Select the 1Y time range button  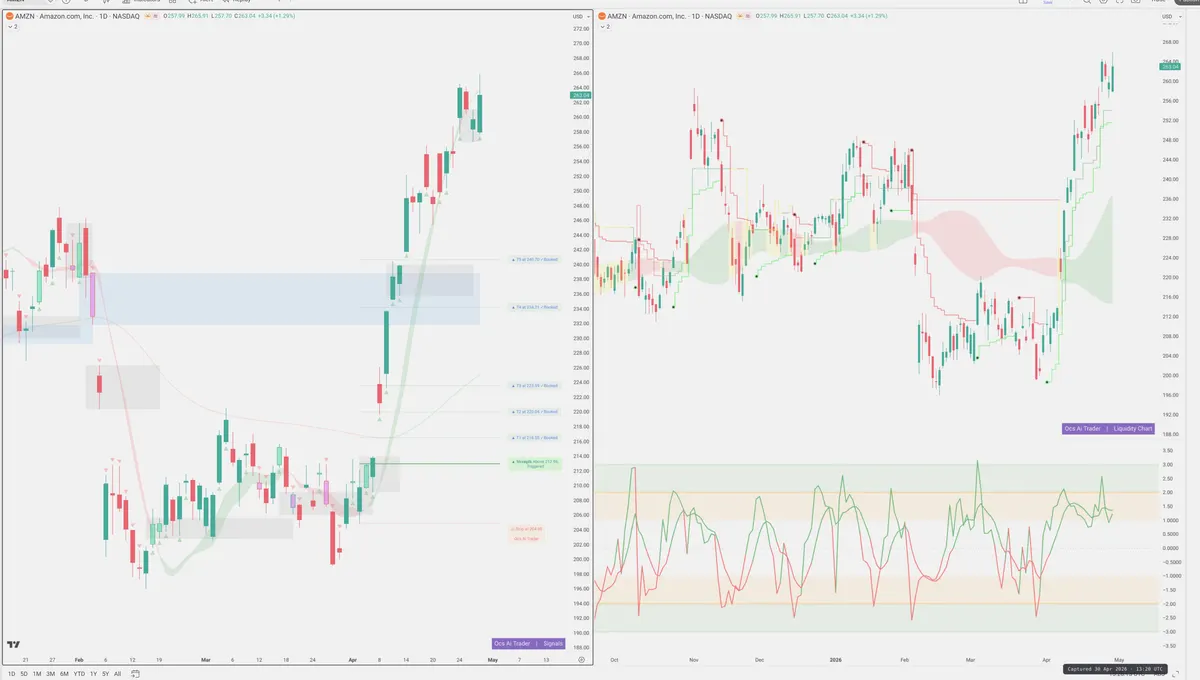point(94,674)
